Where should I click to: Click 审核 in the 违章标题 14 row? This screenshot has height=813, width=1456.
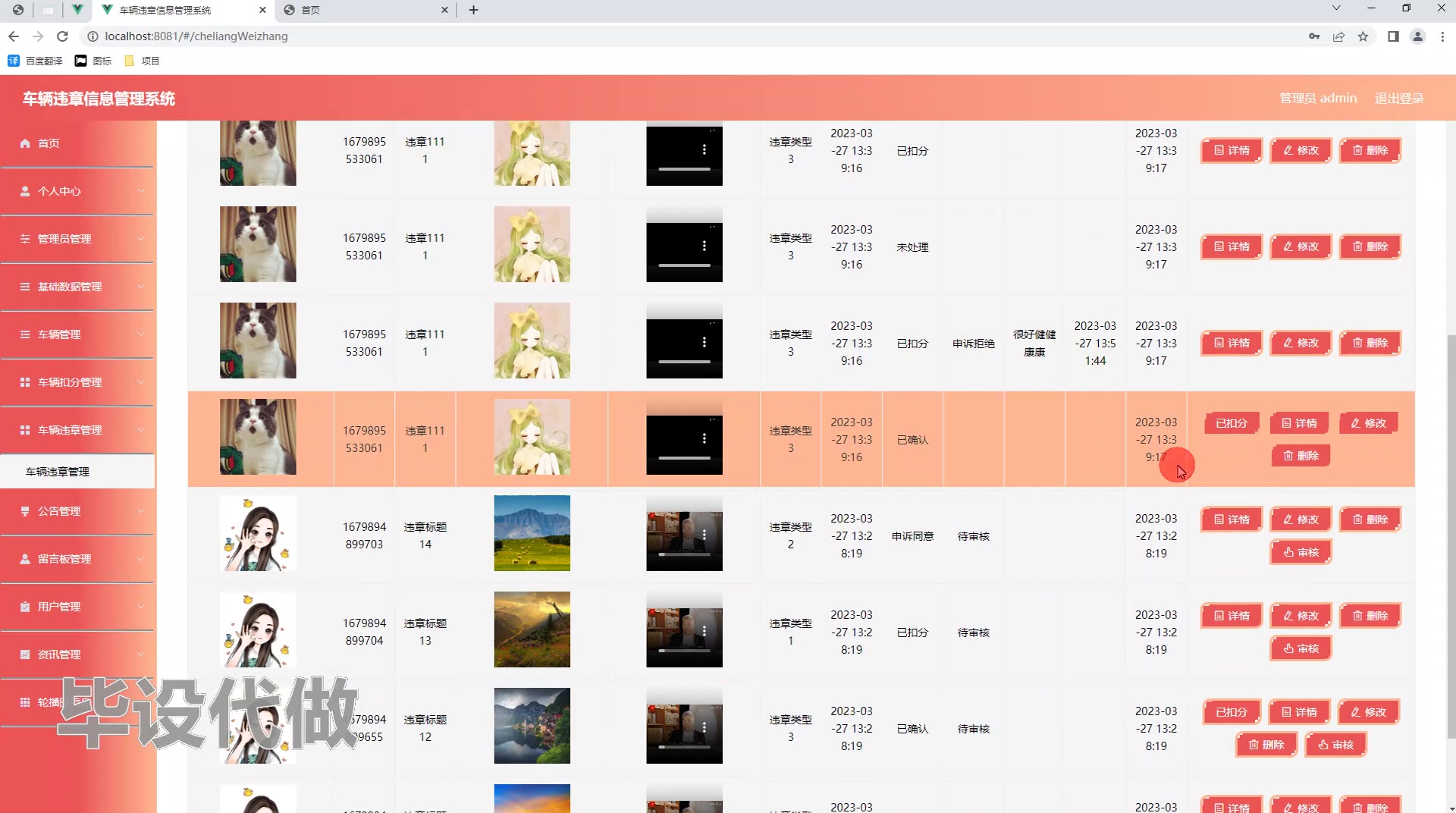coord(1301,552)
